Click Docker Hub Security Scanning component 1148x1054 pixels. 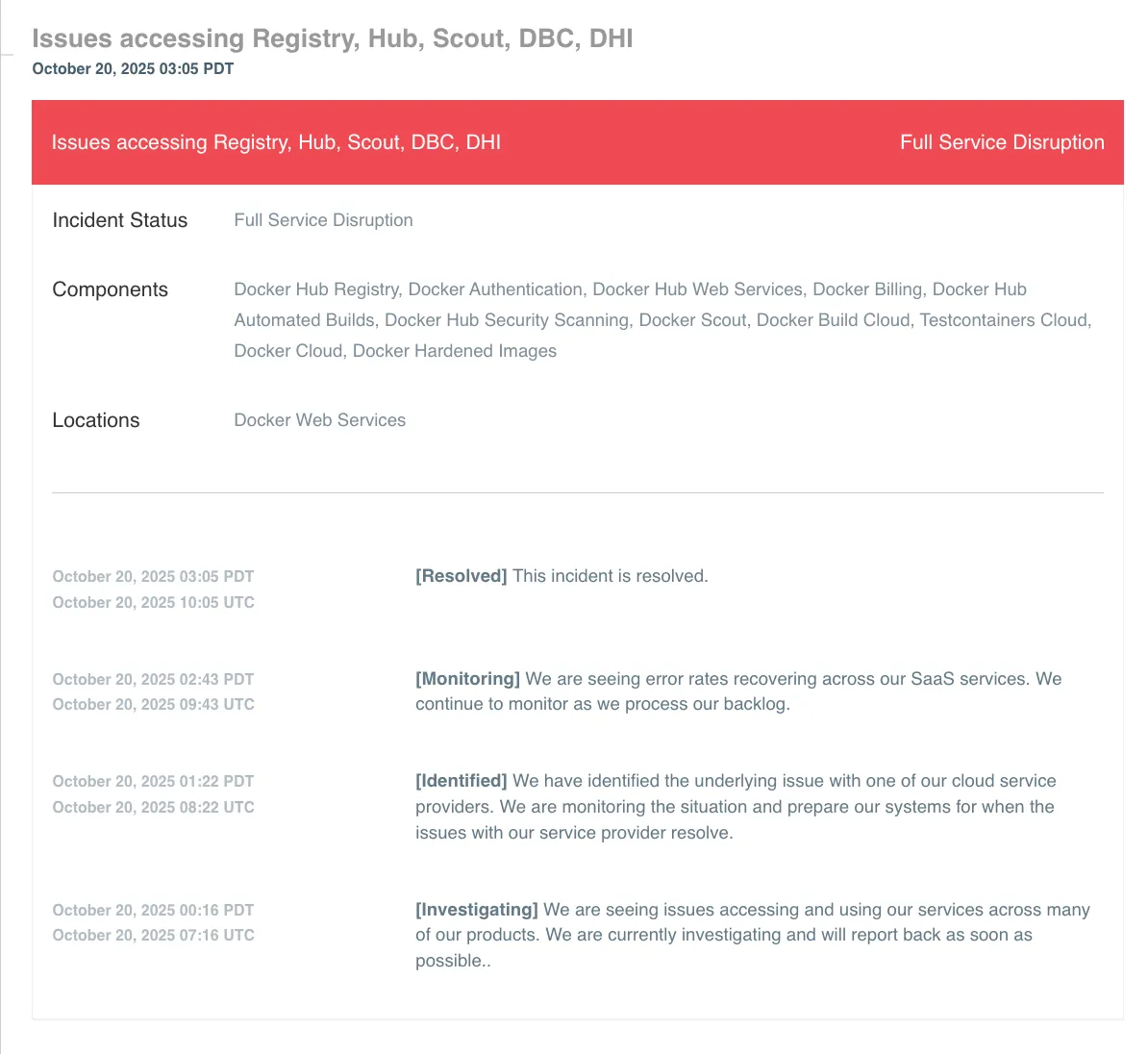tap(508, 320)
